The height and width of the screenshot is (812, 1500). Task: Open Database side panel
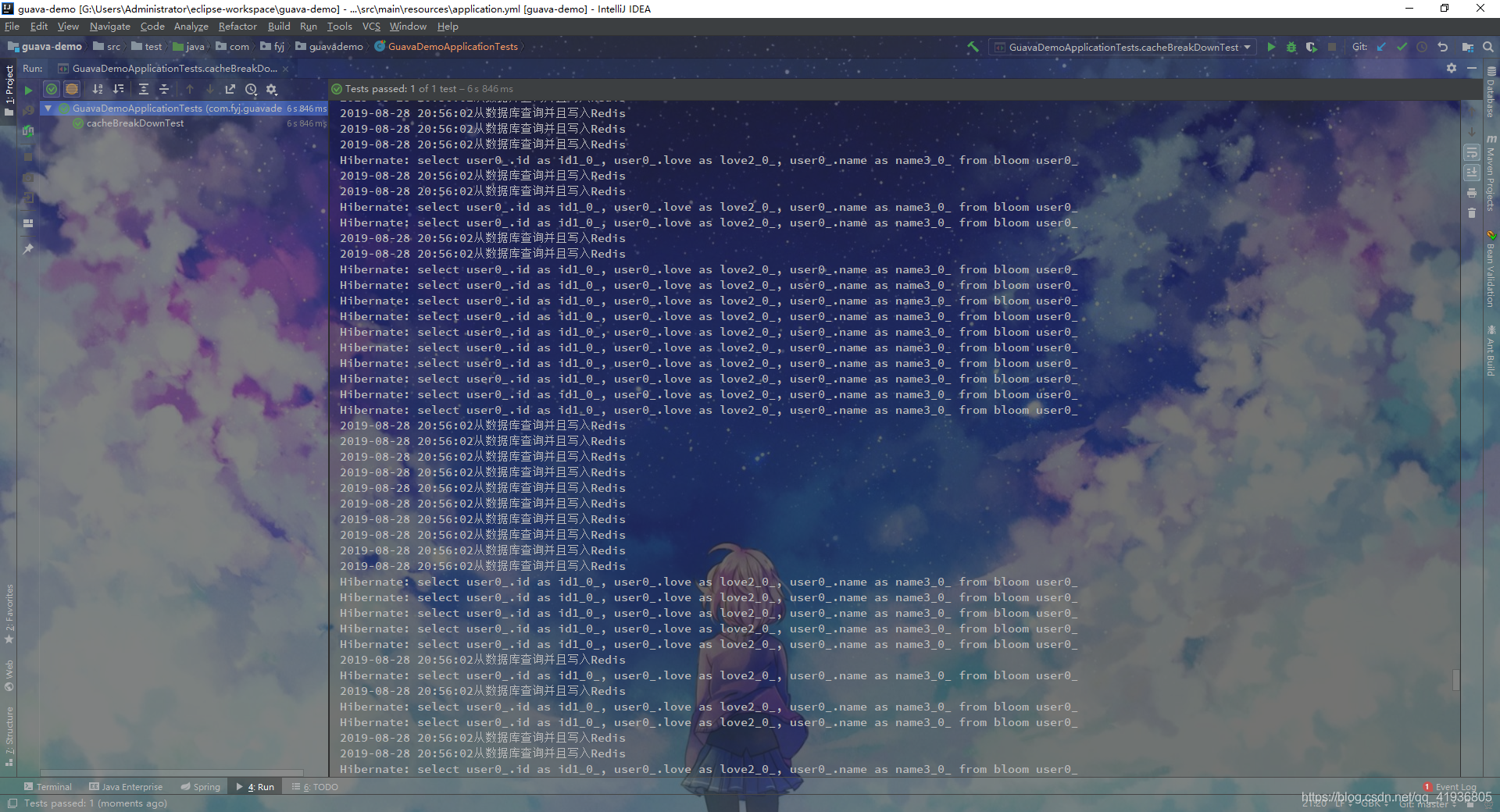tap(1491, 91)
